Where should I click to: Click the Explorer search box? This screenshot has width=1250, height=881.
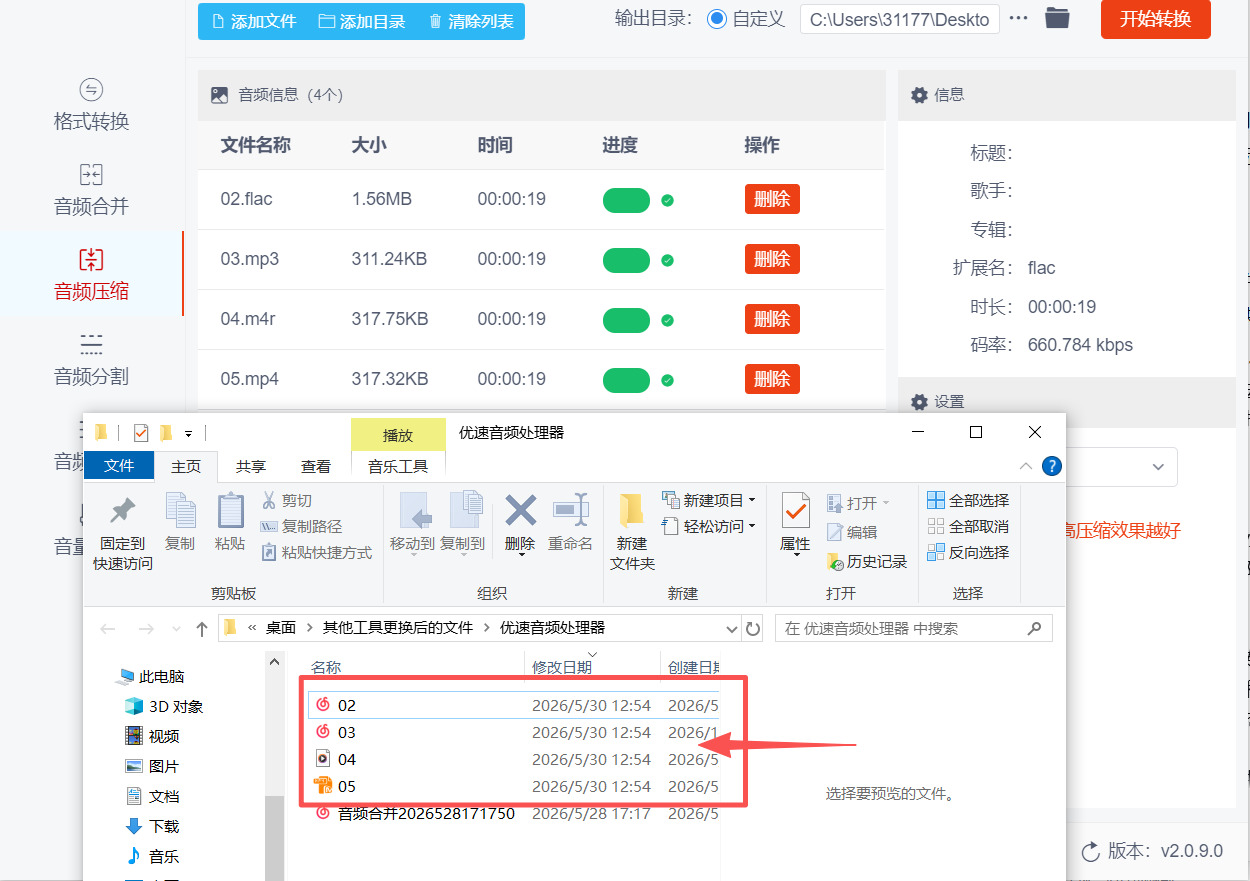tap(913, 629)
